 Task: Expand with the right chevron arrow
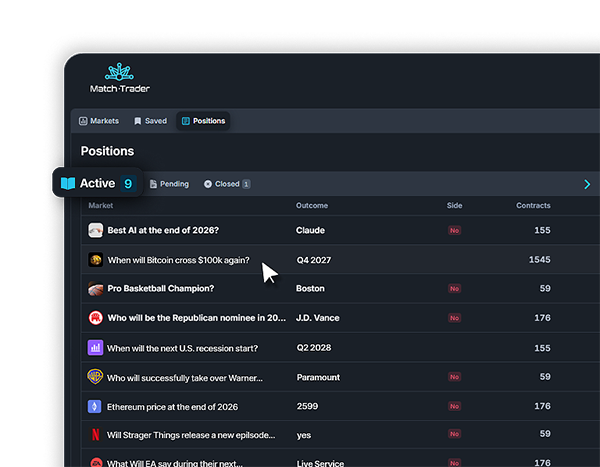587,184
